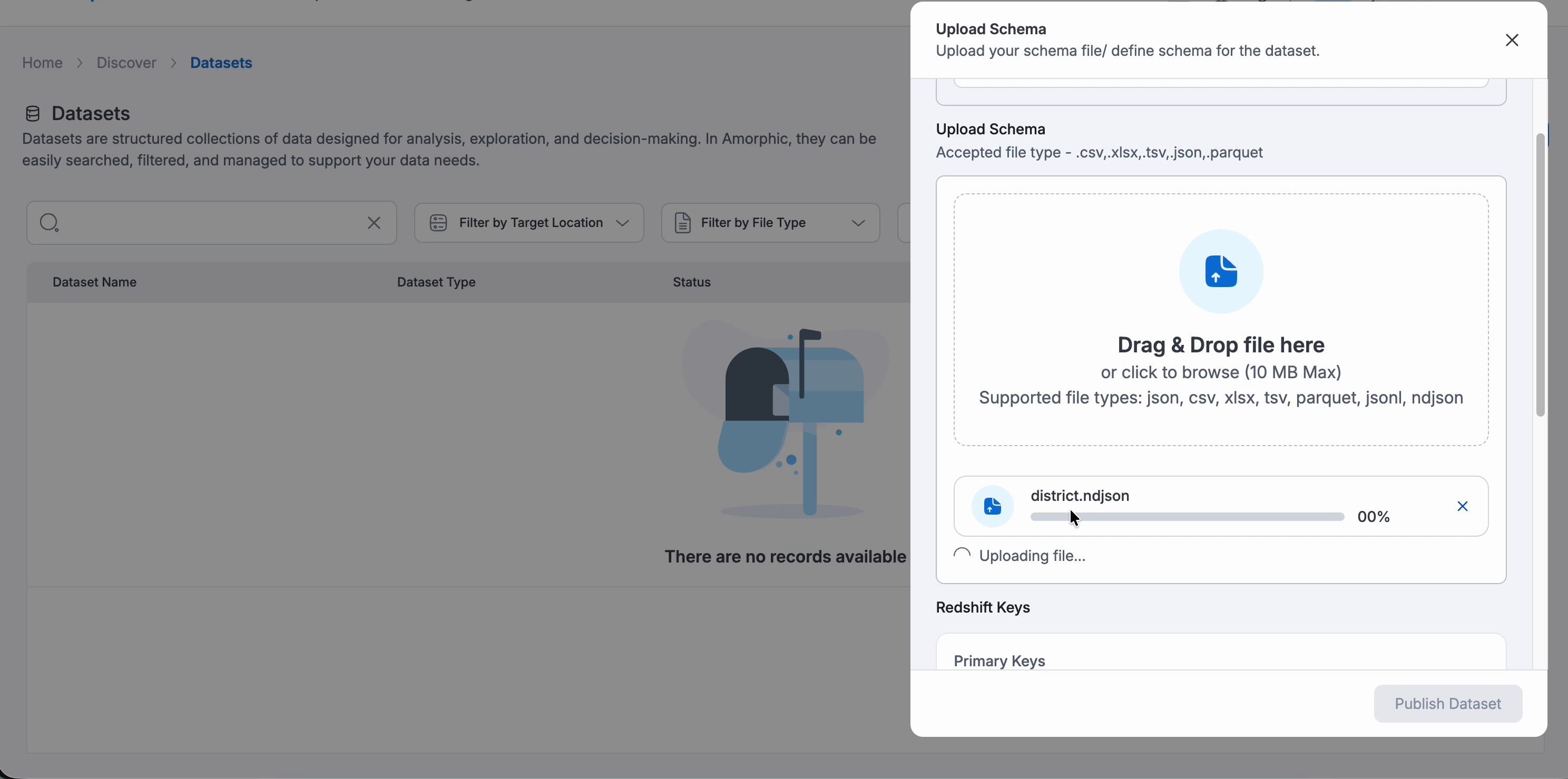Remove the district.ndjson upload

(1462, 506)
